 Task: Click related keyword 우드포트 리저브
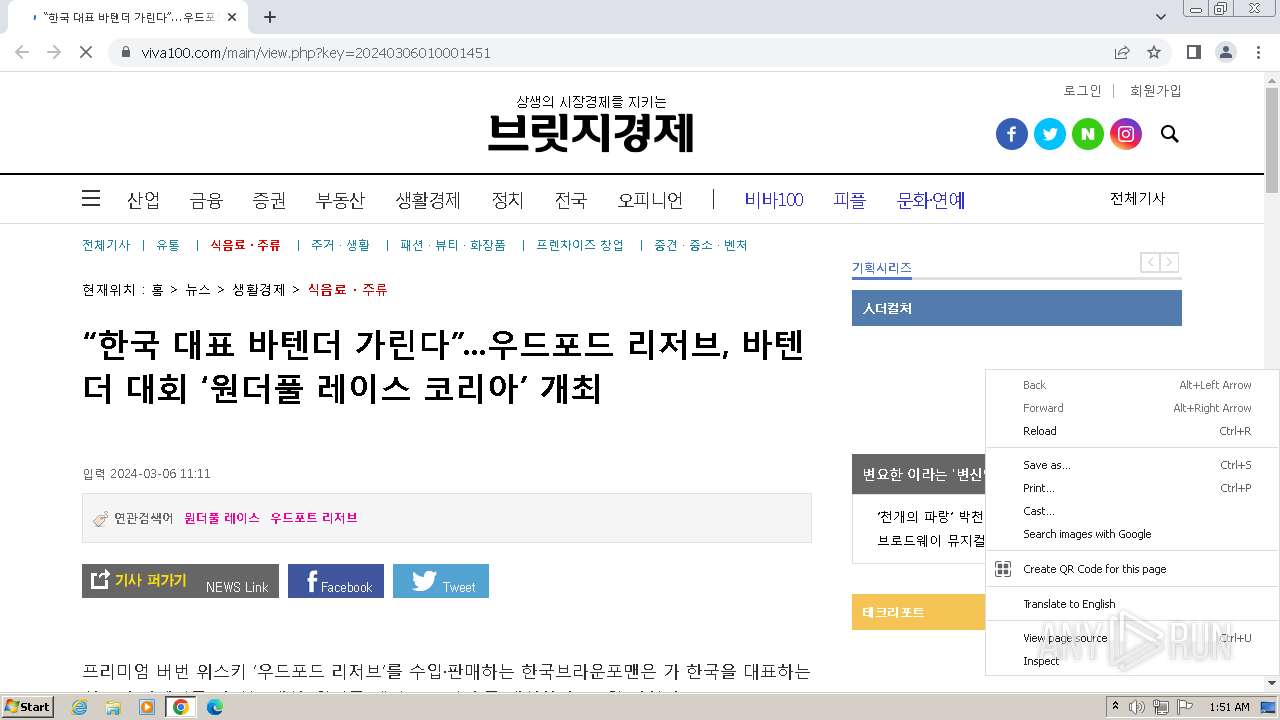click(x=314, y=518)
